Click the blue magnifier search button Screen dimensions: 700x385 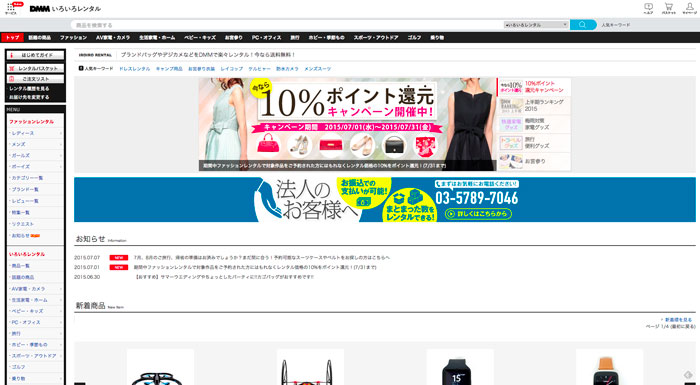pyautogui.click(x=583, y=25)
